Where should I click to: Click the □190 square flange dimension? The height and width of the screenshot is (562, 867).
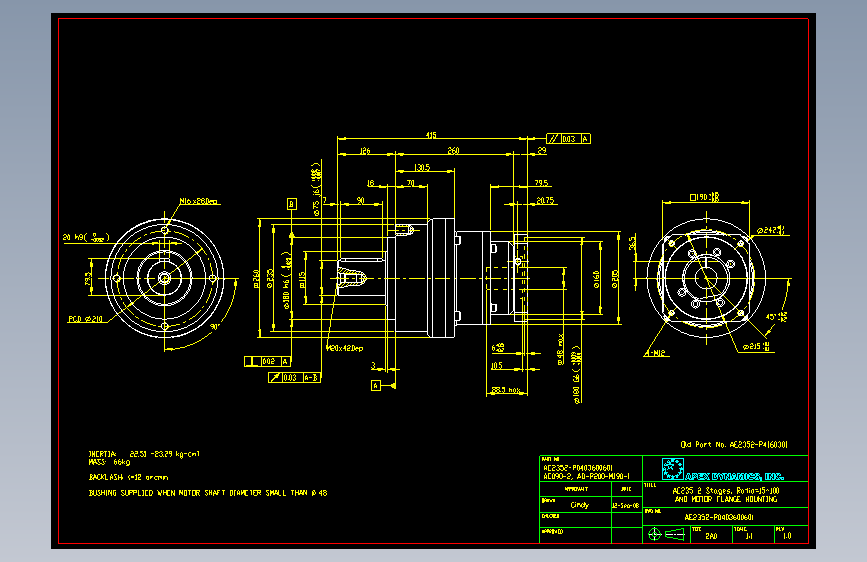click(x=704, y=197)
